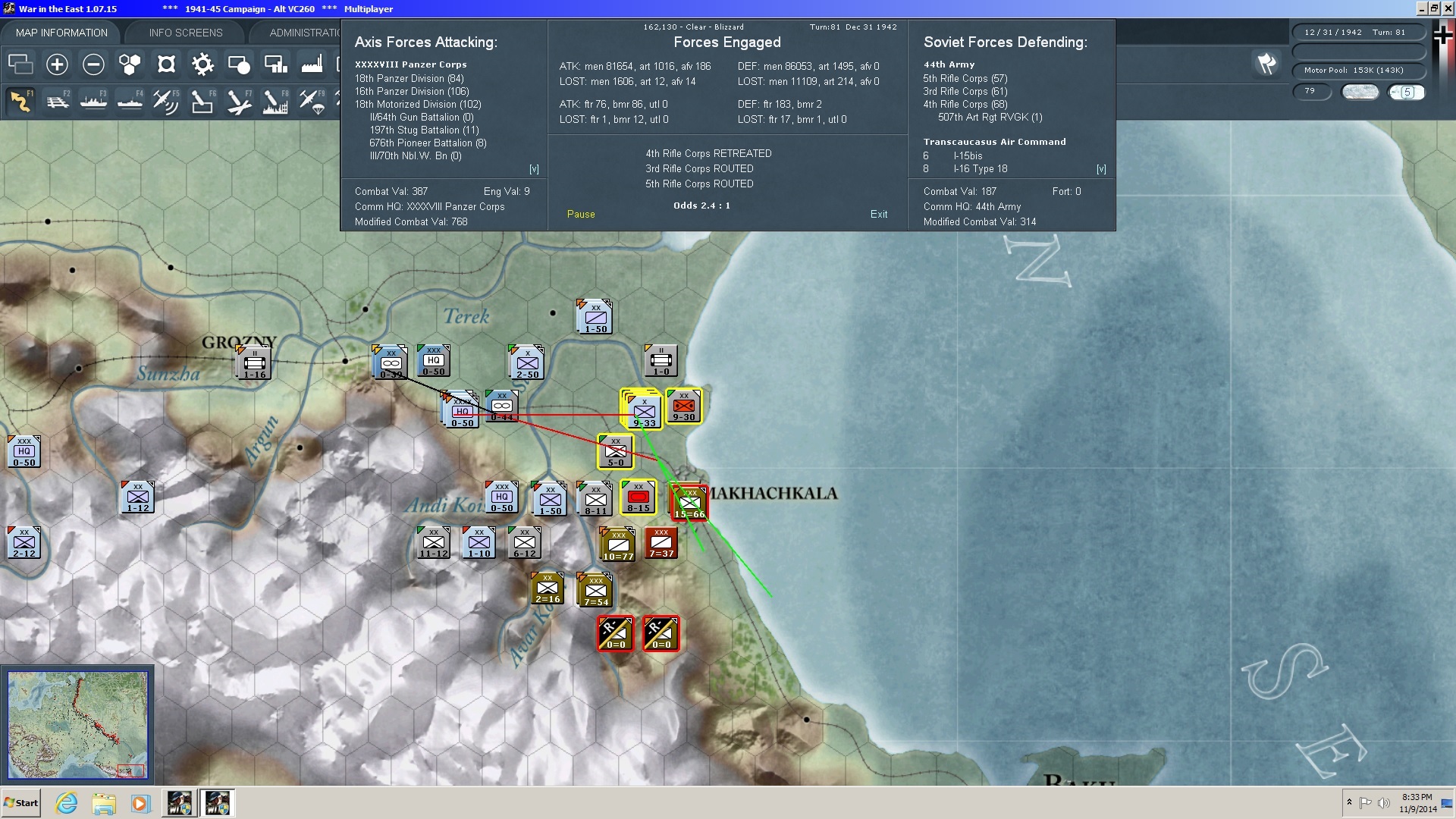Click the 12/31/1942 Turn 81 date field
1456x819 pixels.
pos(1358,33)
